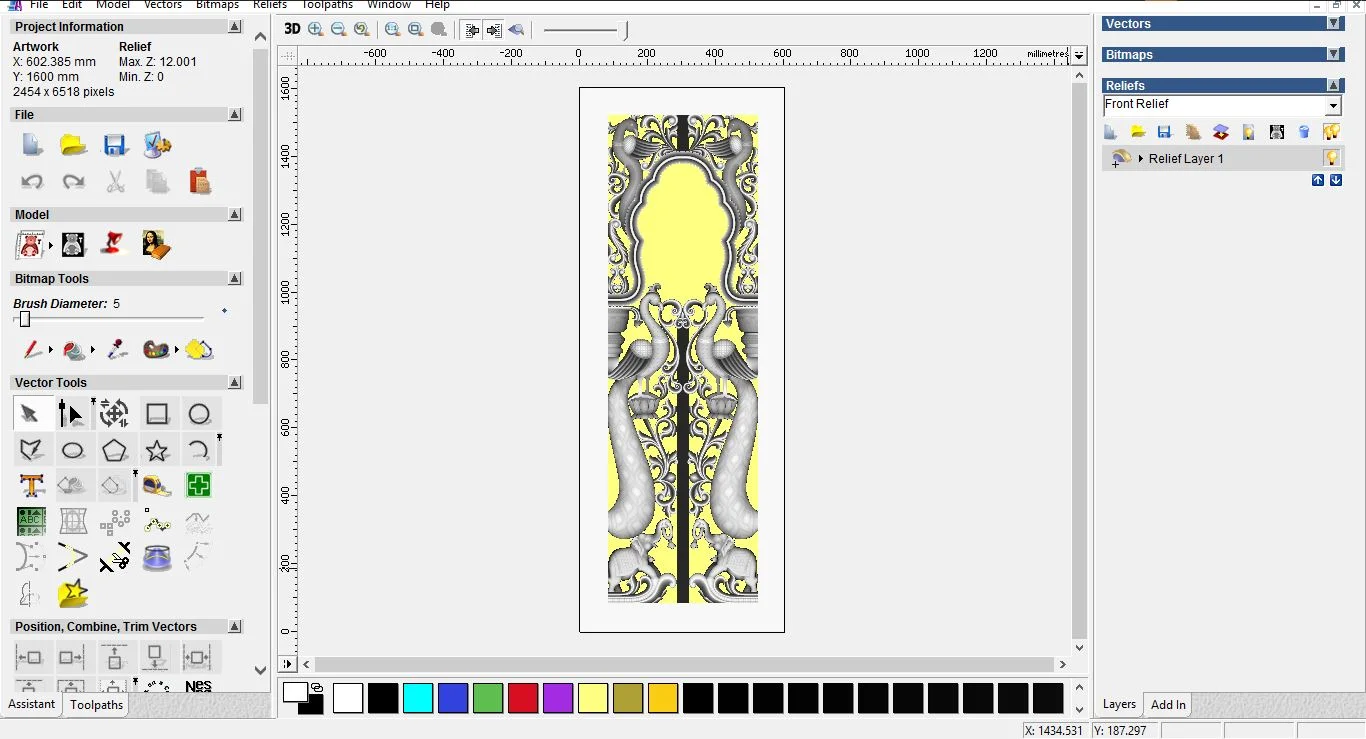Choose the Create Star vector tool
The image size is (1366, 739).
[157, 450]
